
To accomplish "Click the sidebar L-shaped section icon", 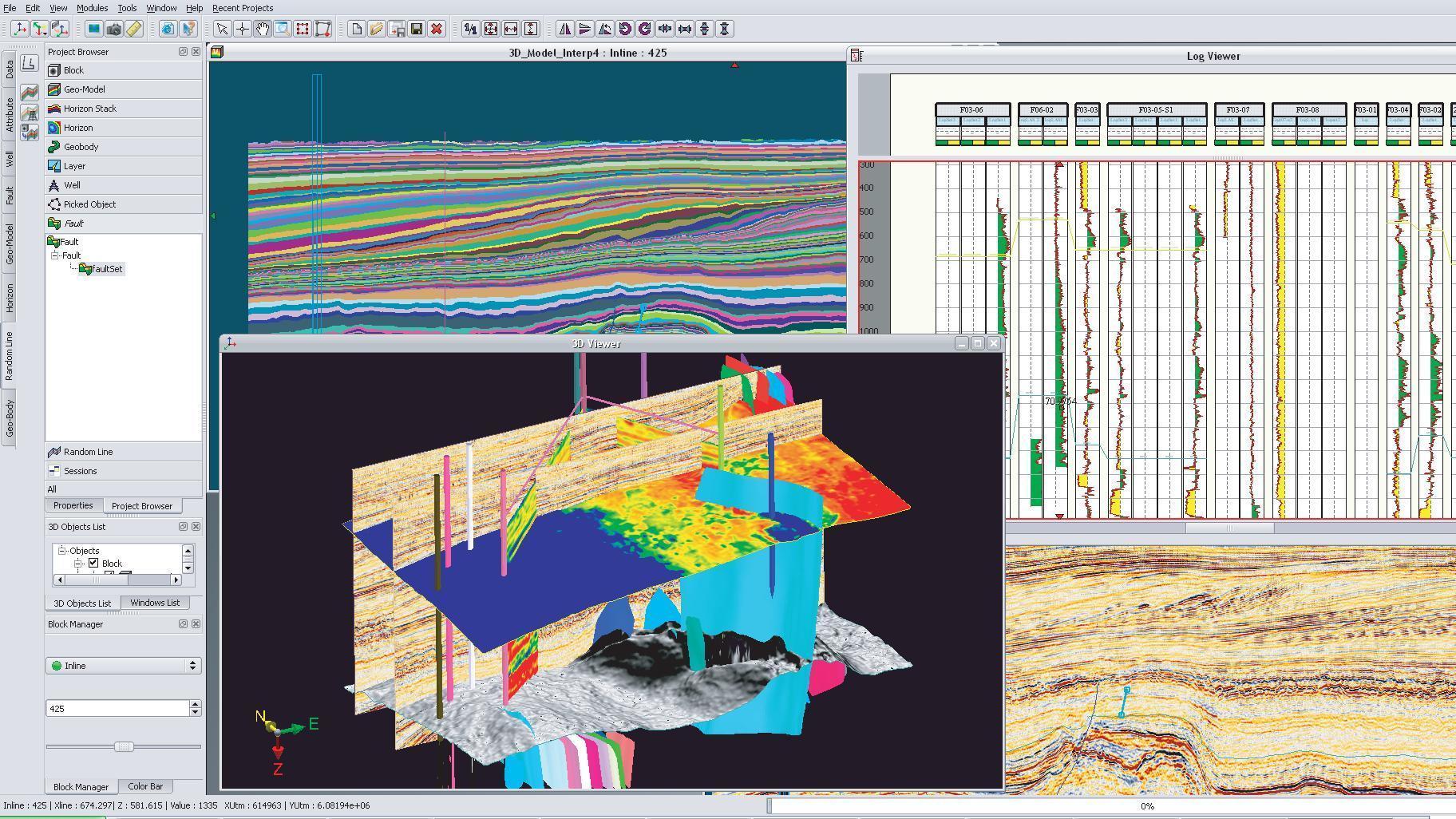I will 30,63.
